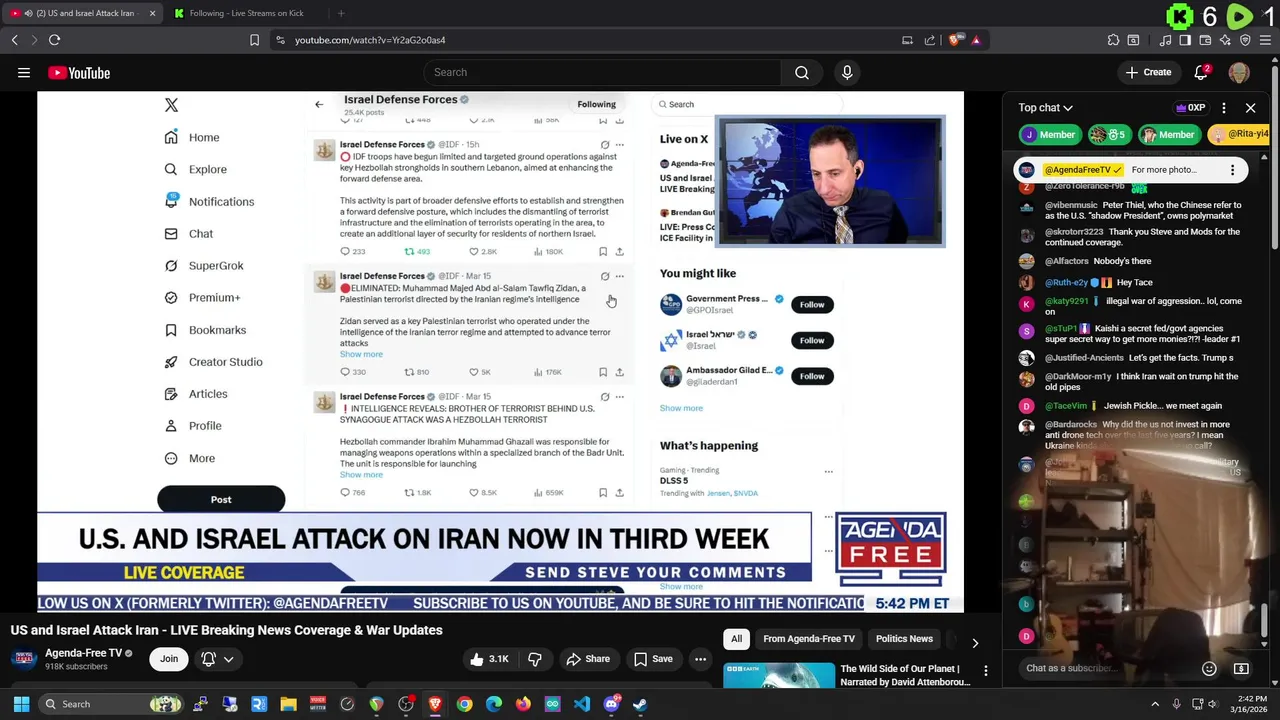Close the US and Israel Attack tab
Viewport: 1280px width, 720px height.
tap(152, 13)
